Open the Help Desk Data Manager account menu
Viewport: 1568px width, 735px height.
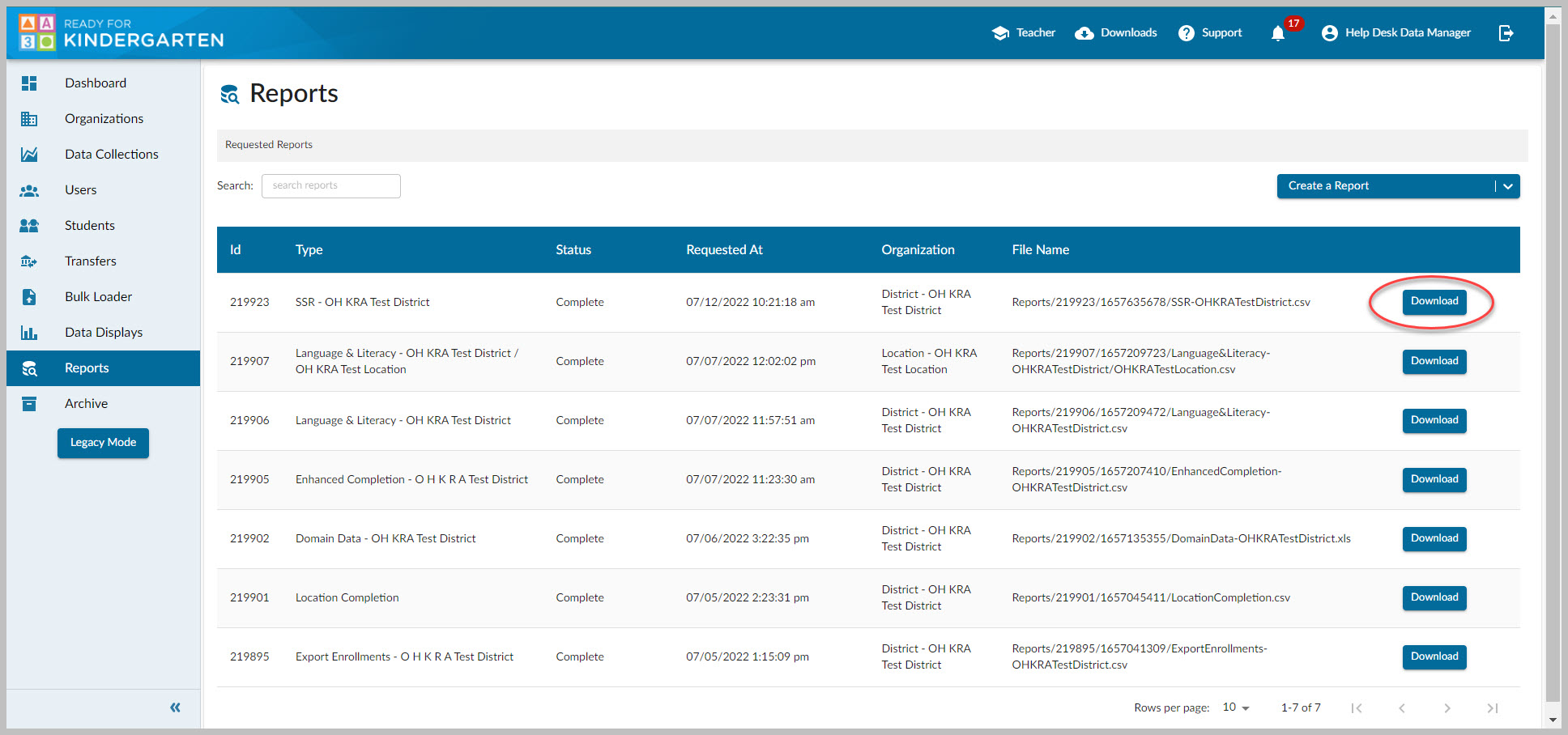(x=1396, y=33)
